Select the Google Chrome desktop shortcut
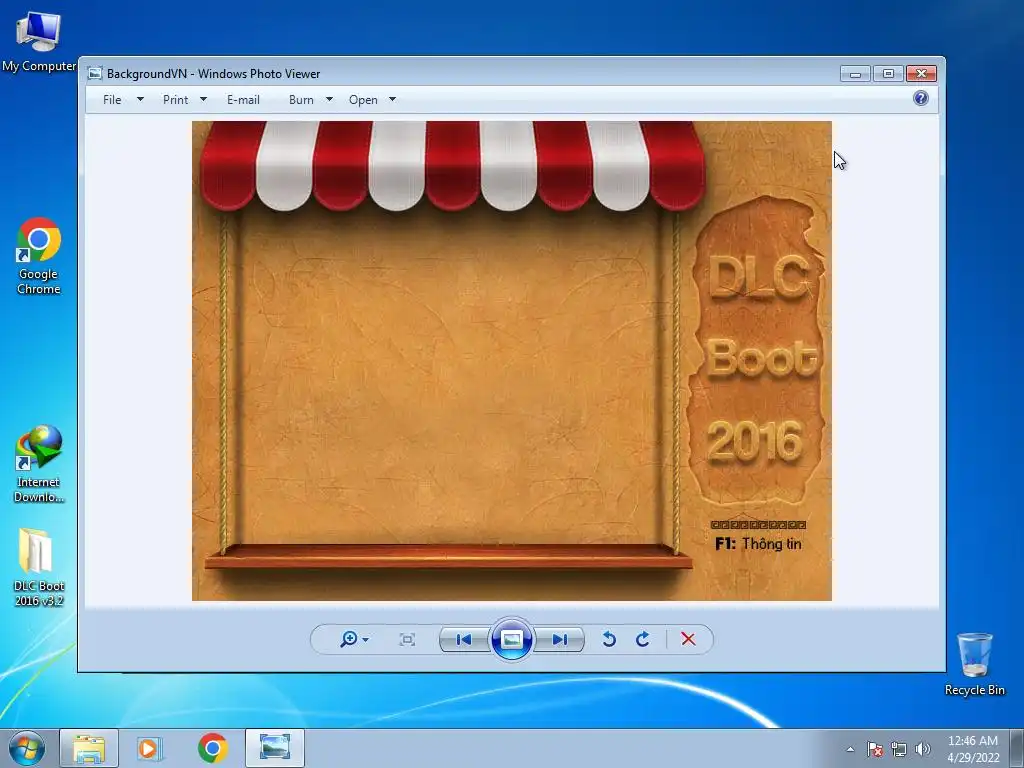Screen dimensions: 1024x768 pos(39,256)
